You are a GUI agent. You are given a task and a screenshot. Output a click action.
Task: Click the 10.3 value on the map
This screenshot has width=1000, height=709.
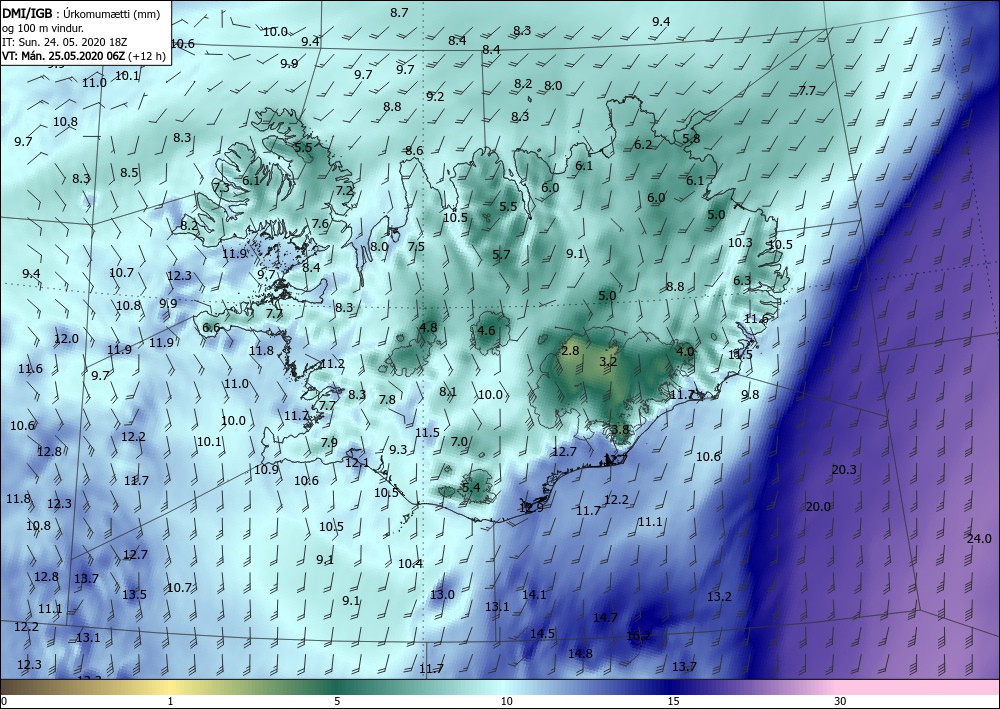[740, 242]
